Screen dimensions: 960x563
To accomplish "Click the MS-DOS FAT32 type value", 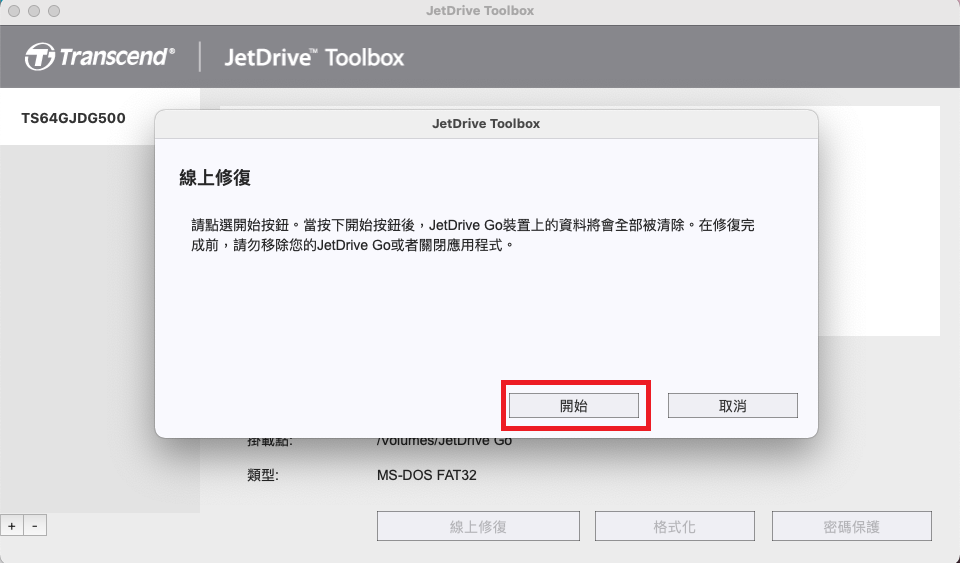I will 427,475.
